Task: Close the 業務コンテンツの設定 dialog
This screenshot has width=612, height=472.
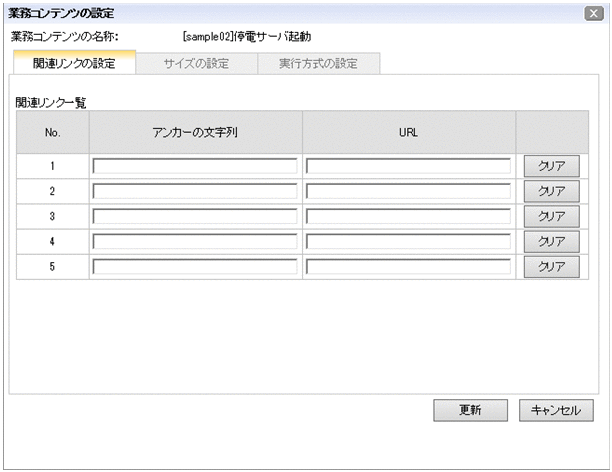Action: [x=594, y=14]
